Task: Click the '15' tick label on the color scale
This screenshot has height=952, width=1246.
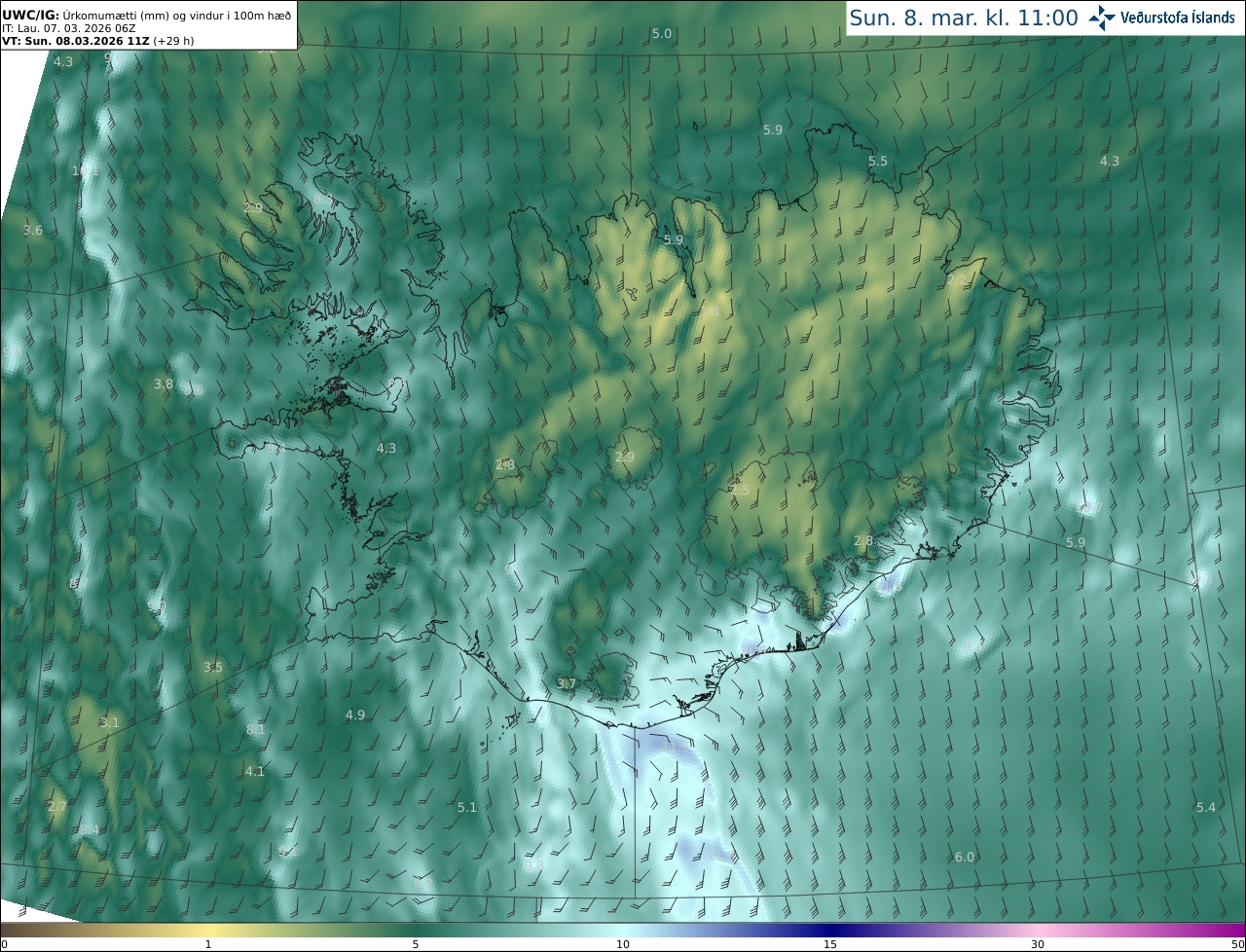Action: (830, 944)
